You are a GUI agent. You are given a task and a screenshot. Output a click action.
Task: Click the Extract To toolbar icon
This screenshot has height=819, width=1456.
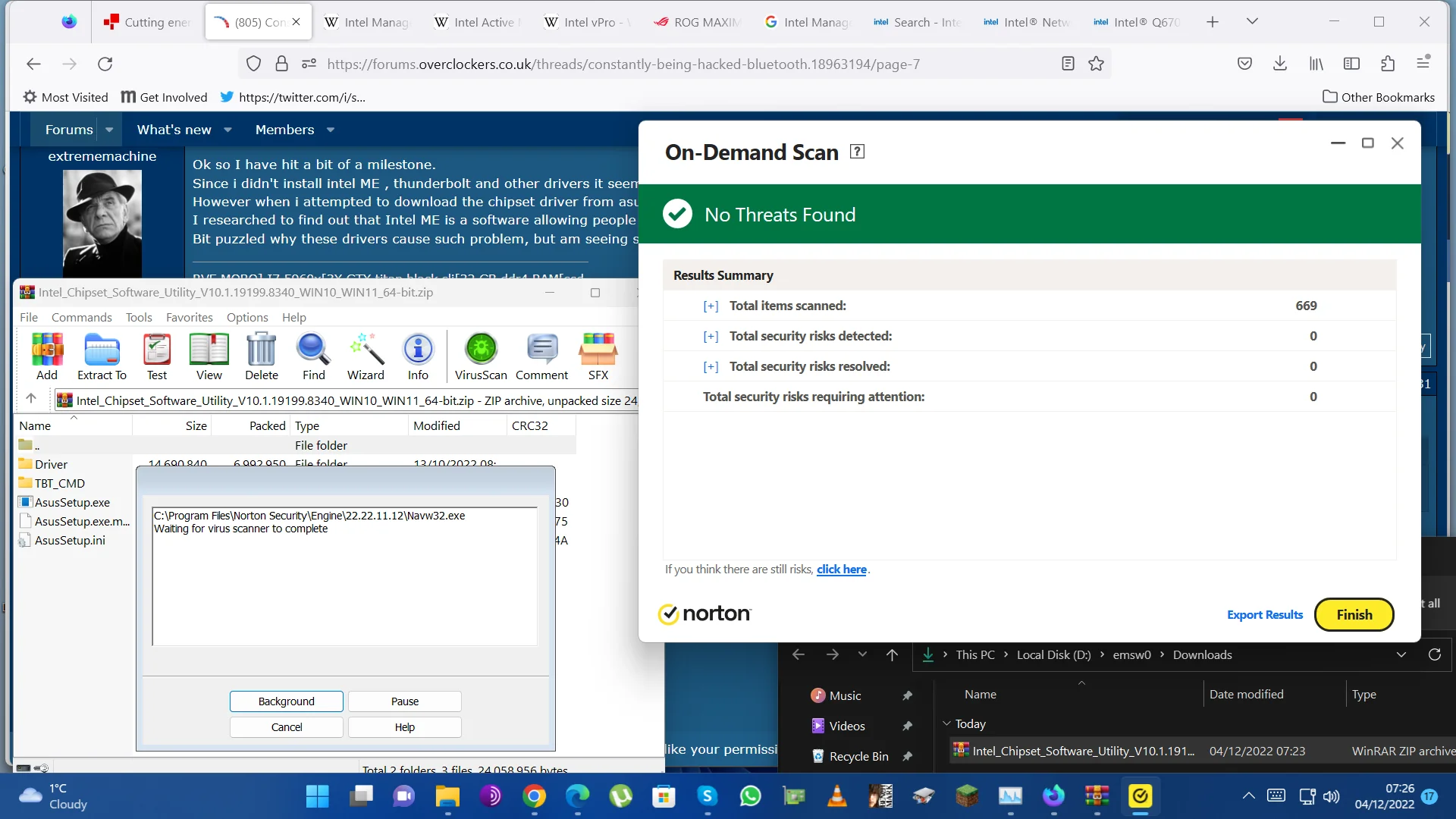coord(102,356)
